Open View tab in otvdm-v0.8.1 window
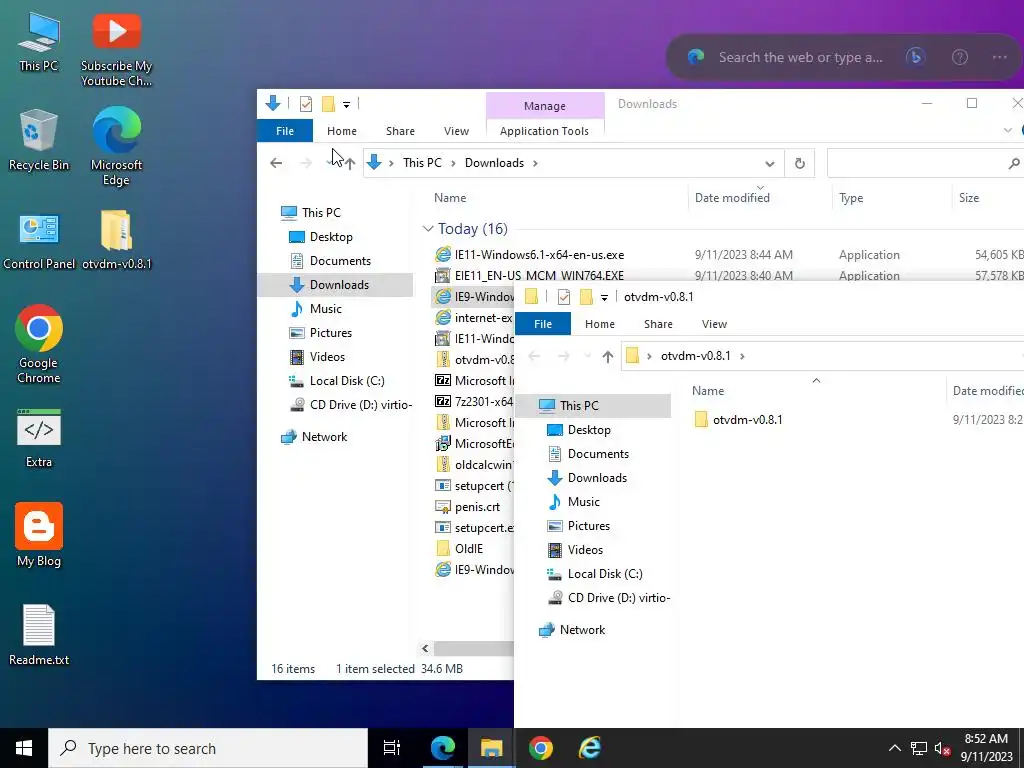Screen dimensions: 1024x768 tap(714, 324)
